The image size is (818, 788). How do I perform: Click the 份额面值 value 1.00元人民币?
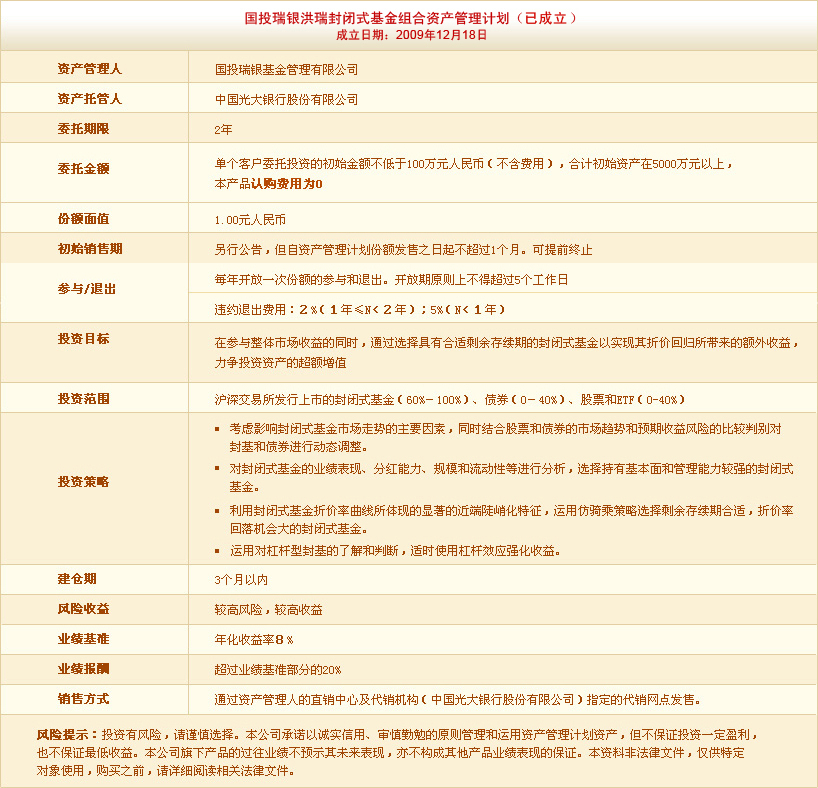pyautogui.click(x=250, y=219)
